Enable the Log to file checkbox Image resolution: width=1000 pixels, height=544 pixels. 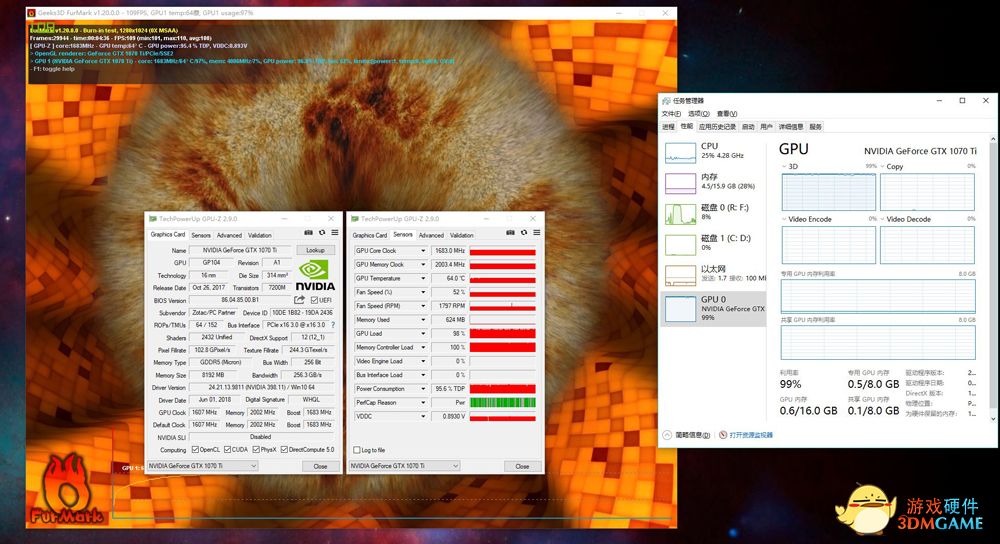point(357,450)
